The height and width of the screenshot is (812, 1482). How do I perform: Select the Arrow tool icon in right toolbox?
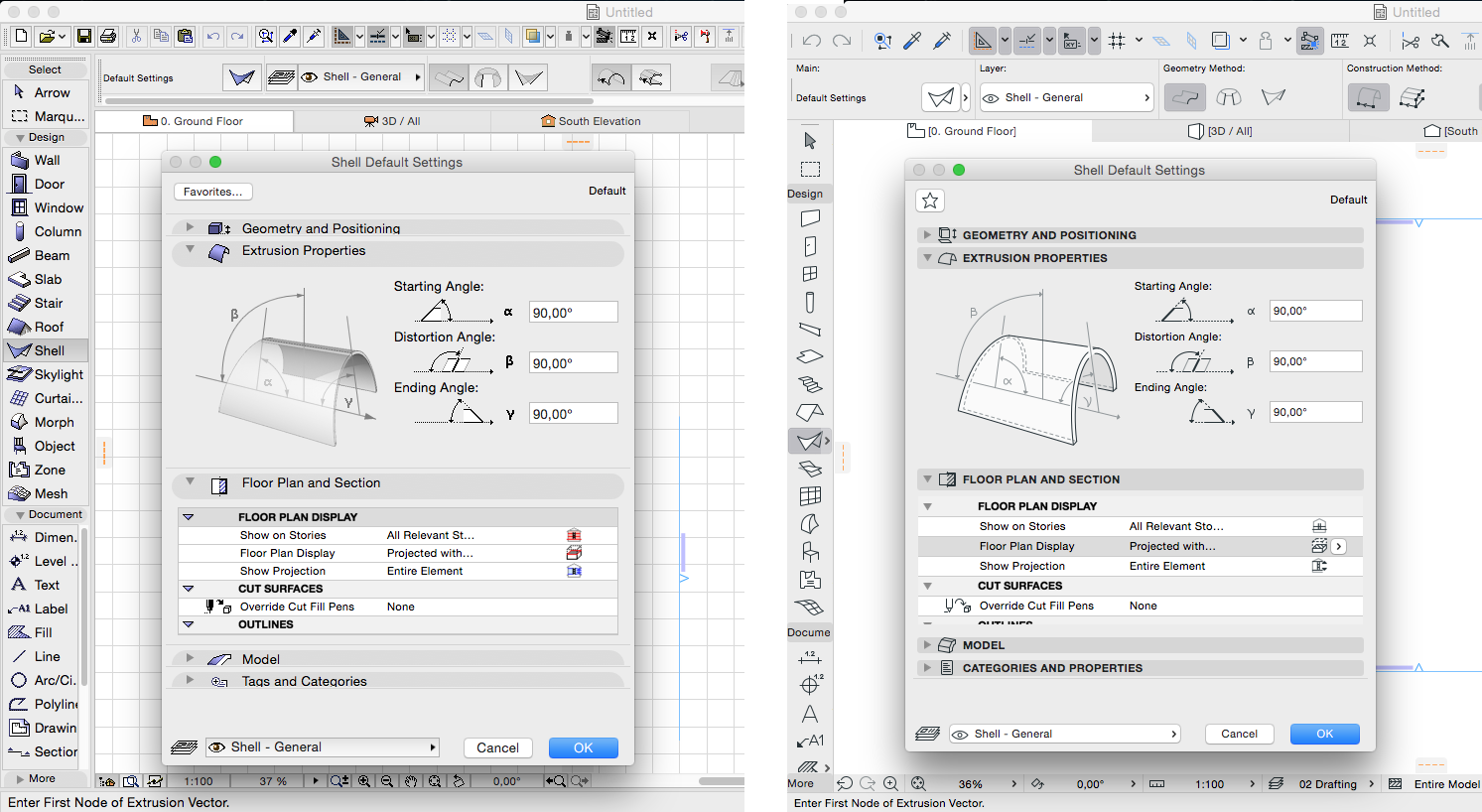click(x=810, y=140)
